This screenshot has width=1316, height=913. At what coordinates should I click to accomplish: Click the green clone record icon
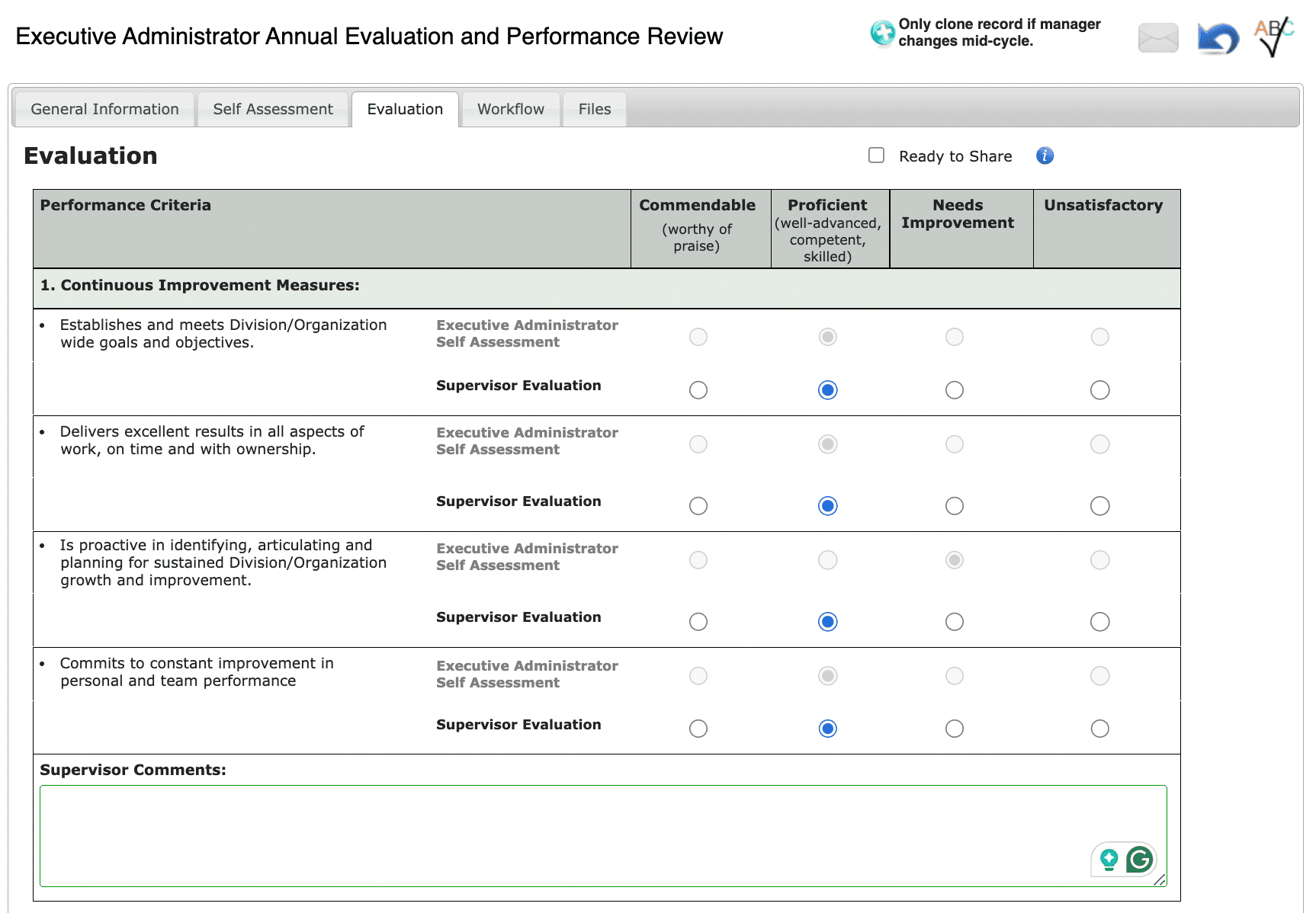click(x=882, y=33)
